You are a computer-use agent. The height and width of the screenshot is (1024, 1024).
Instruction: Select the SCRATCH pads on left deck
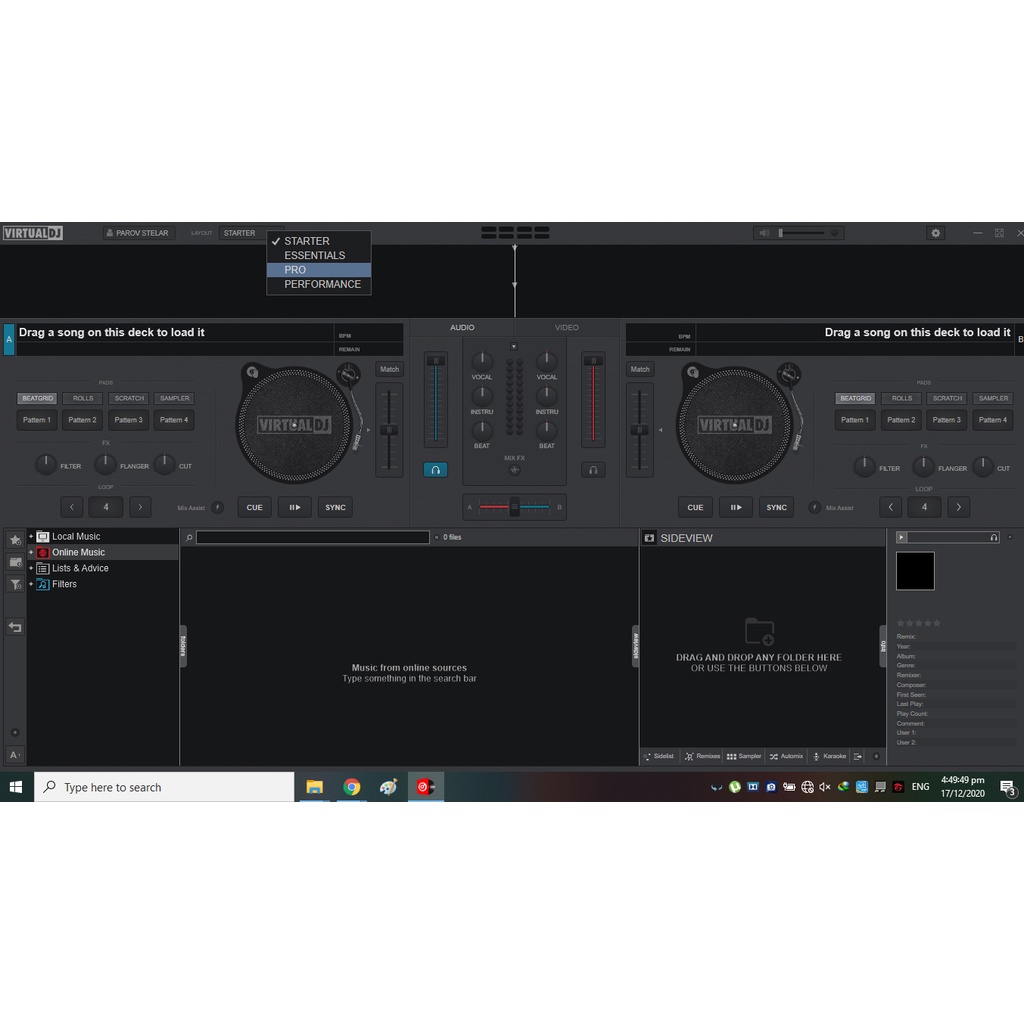coord(129,398)
